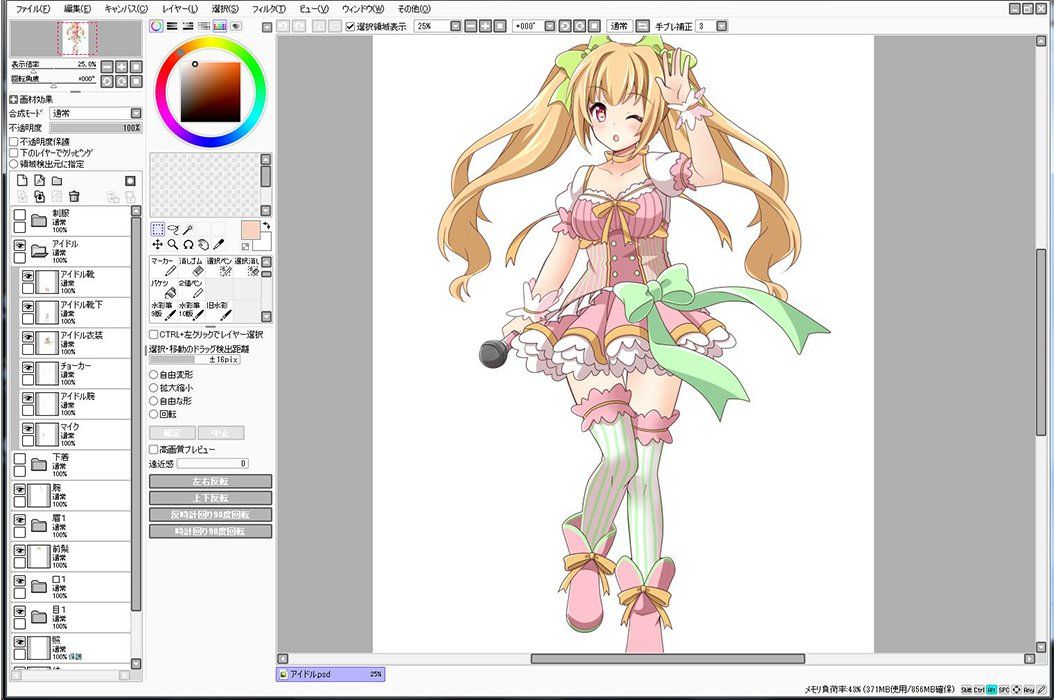Choose the eyedropper color picker tool
This screenshot has width=1054, height=700.
click(217, 244)
